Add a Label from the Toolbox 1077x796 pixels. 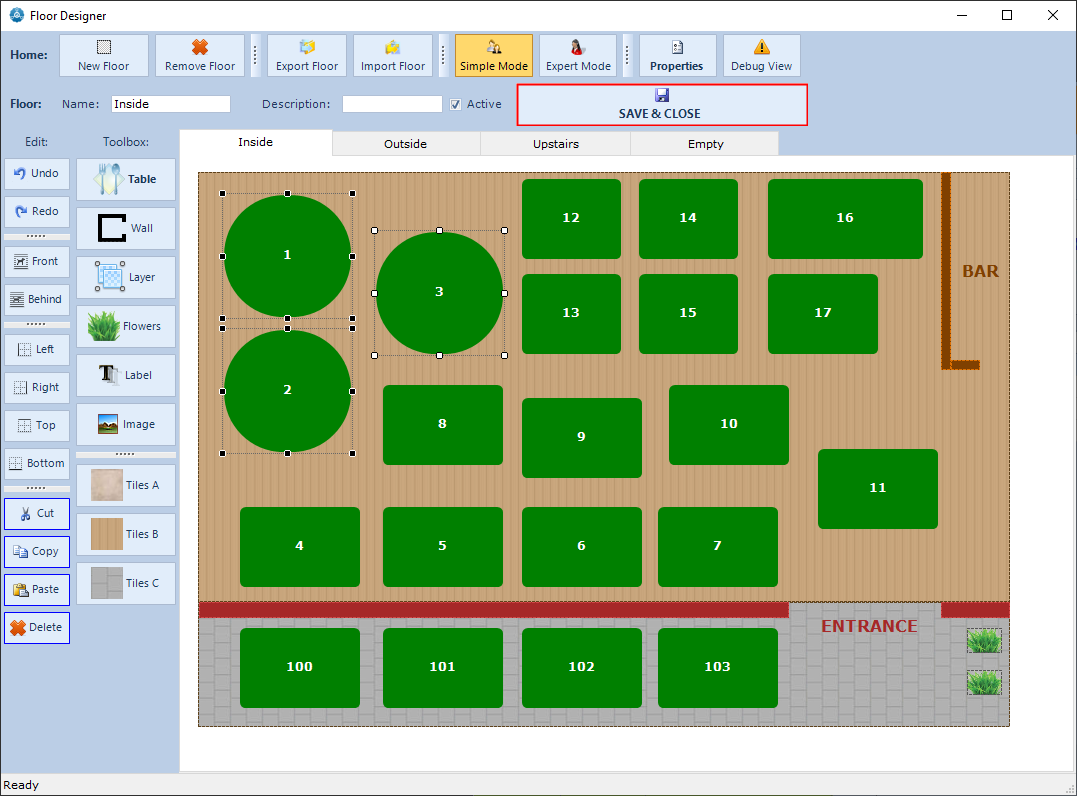126,375
